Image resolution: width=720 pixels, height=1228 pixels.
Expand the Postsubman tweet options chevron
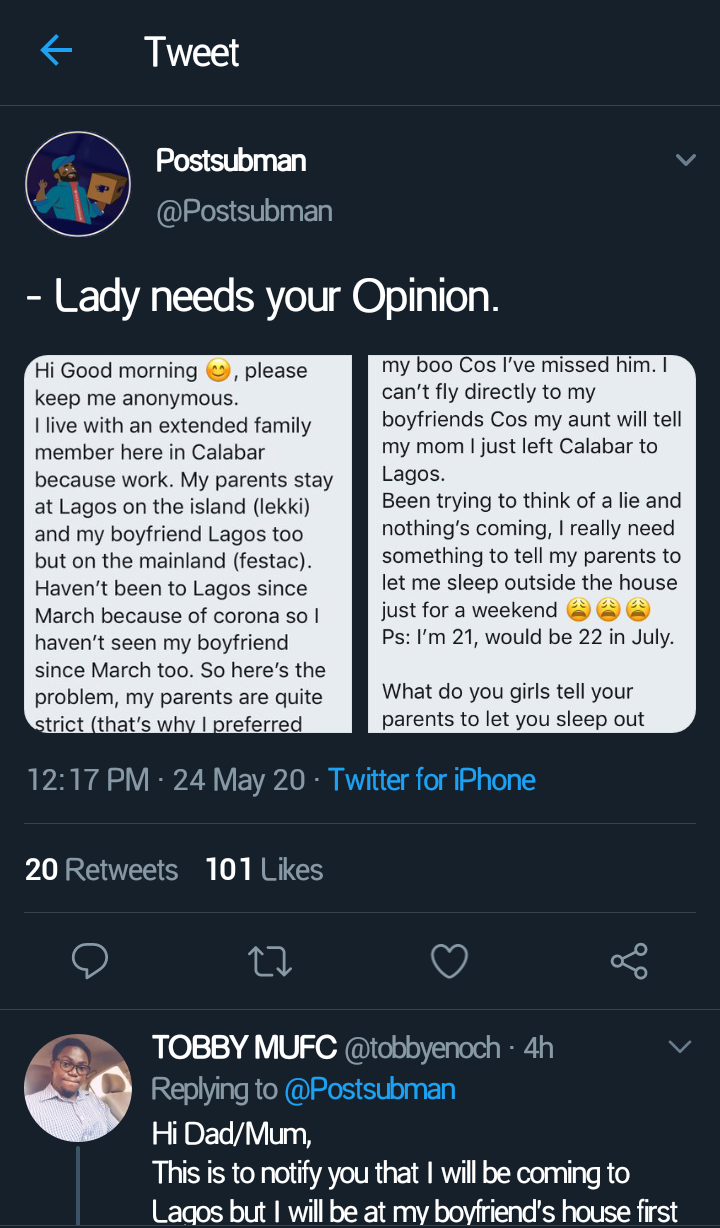tap(685, 160)
